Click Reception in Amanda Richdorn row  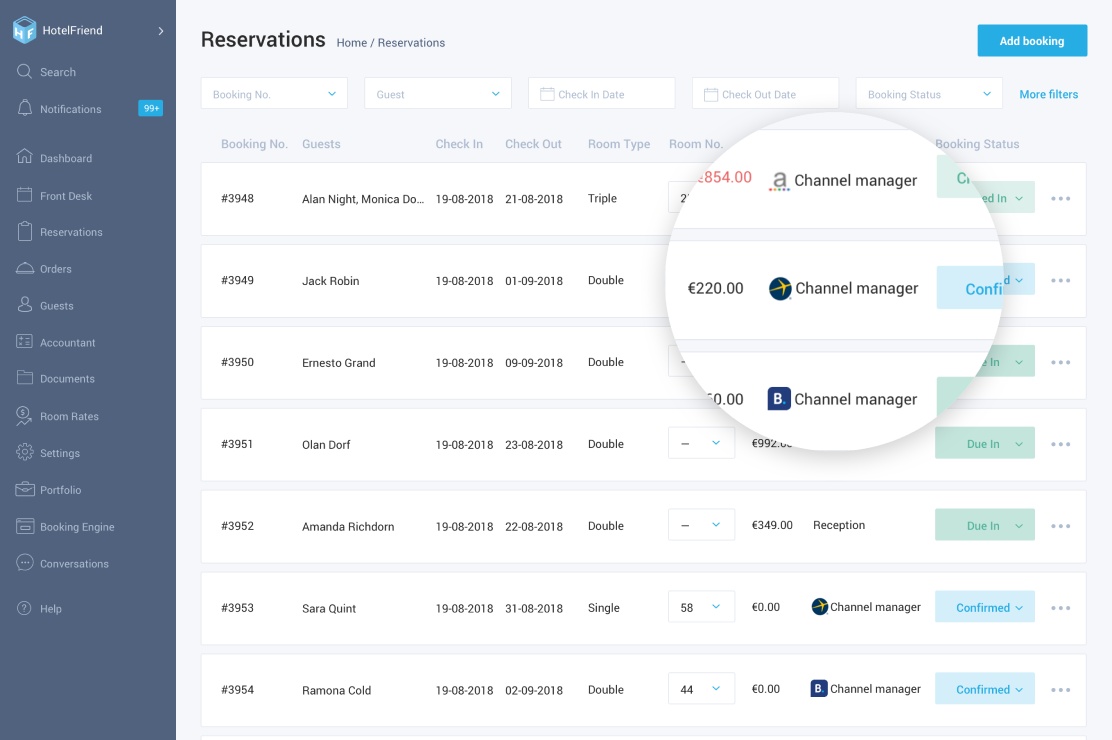(x=838, y=525)
